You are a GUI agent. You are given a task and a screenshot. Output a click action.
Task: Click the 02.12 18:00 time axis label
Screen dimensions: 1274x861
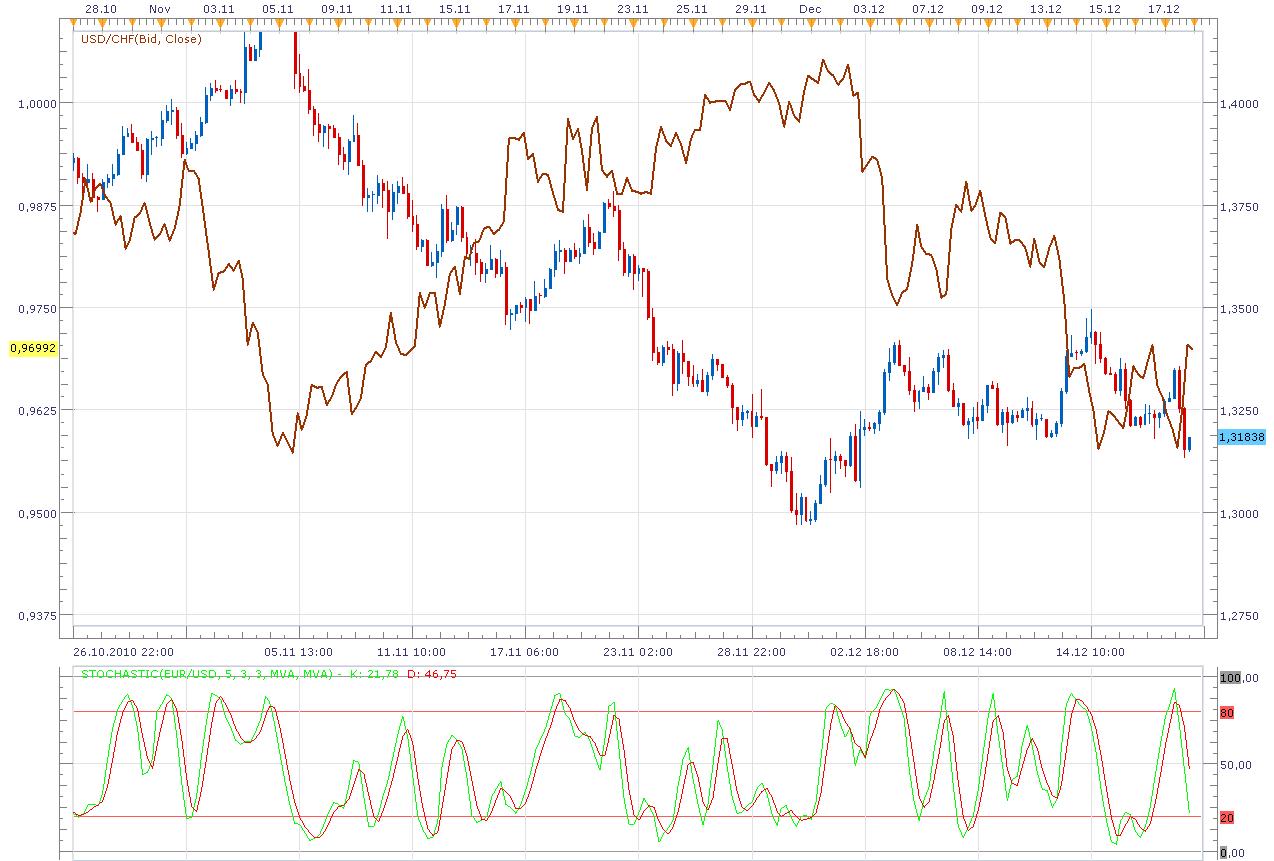point(864,652)
